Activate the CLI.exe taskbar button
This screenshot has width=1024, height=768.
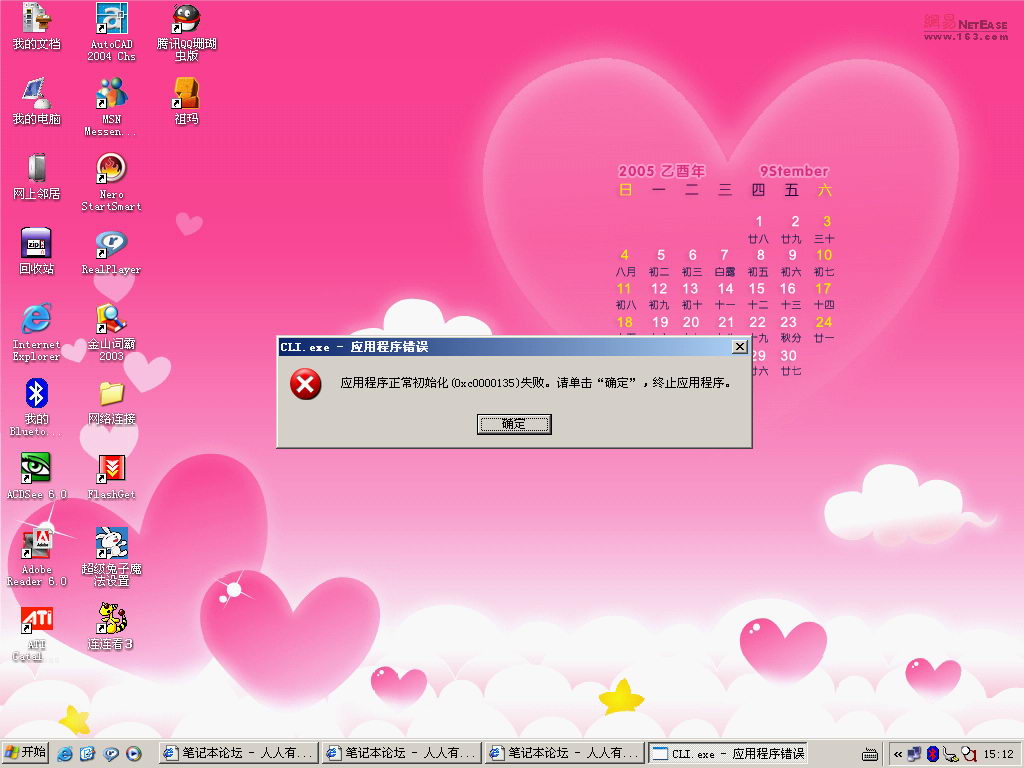pos(727,754)
